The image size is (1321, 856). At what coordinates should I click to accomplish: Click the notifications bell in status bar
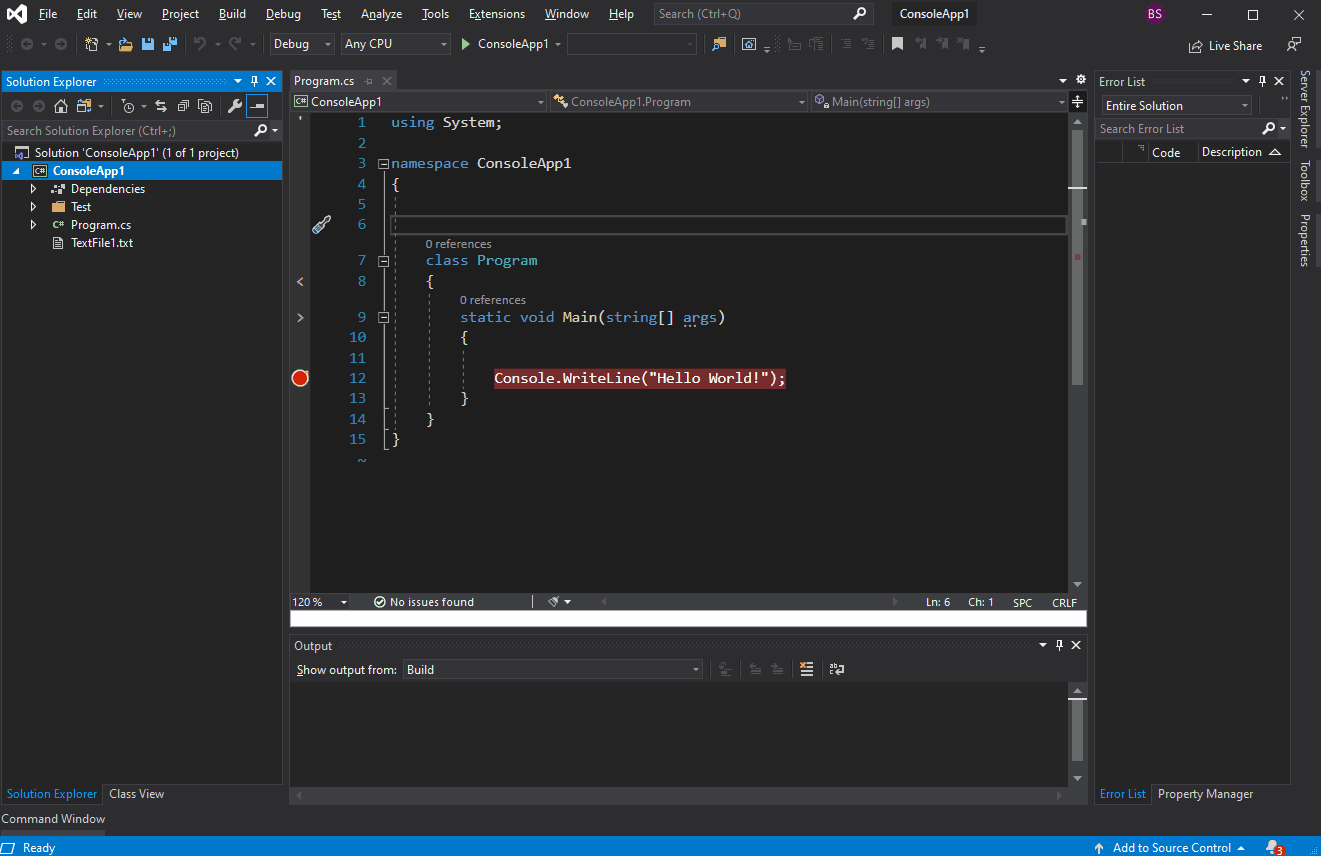pyautogui.click(x=1273, y=847)
